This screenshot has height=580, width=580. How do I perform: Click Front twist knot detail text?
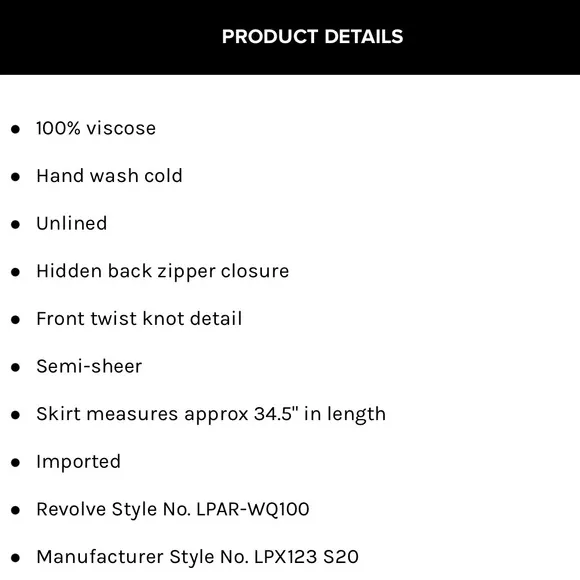(139, 318)
